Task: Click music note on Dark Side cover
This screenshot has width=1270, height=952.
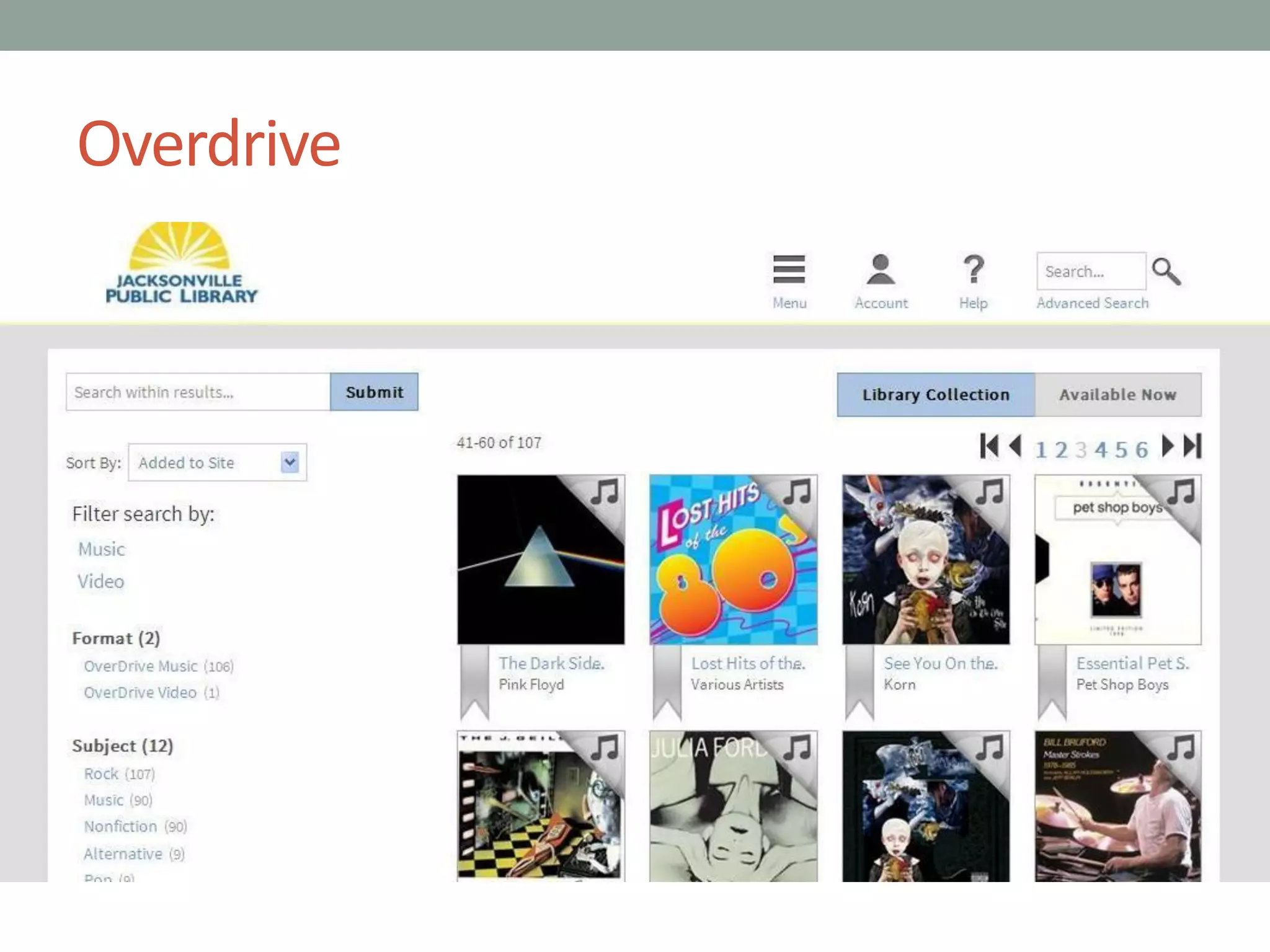Action: click(605, 493)
